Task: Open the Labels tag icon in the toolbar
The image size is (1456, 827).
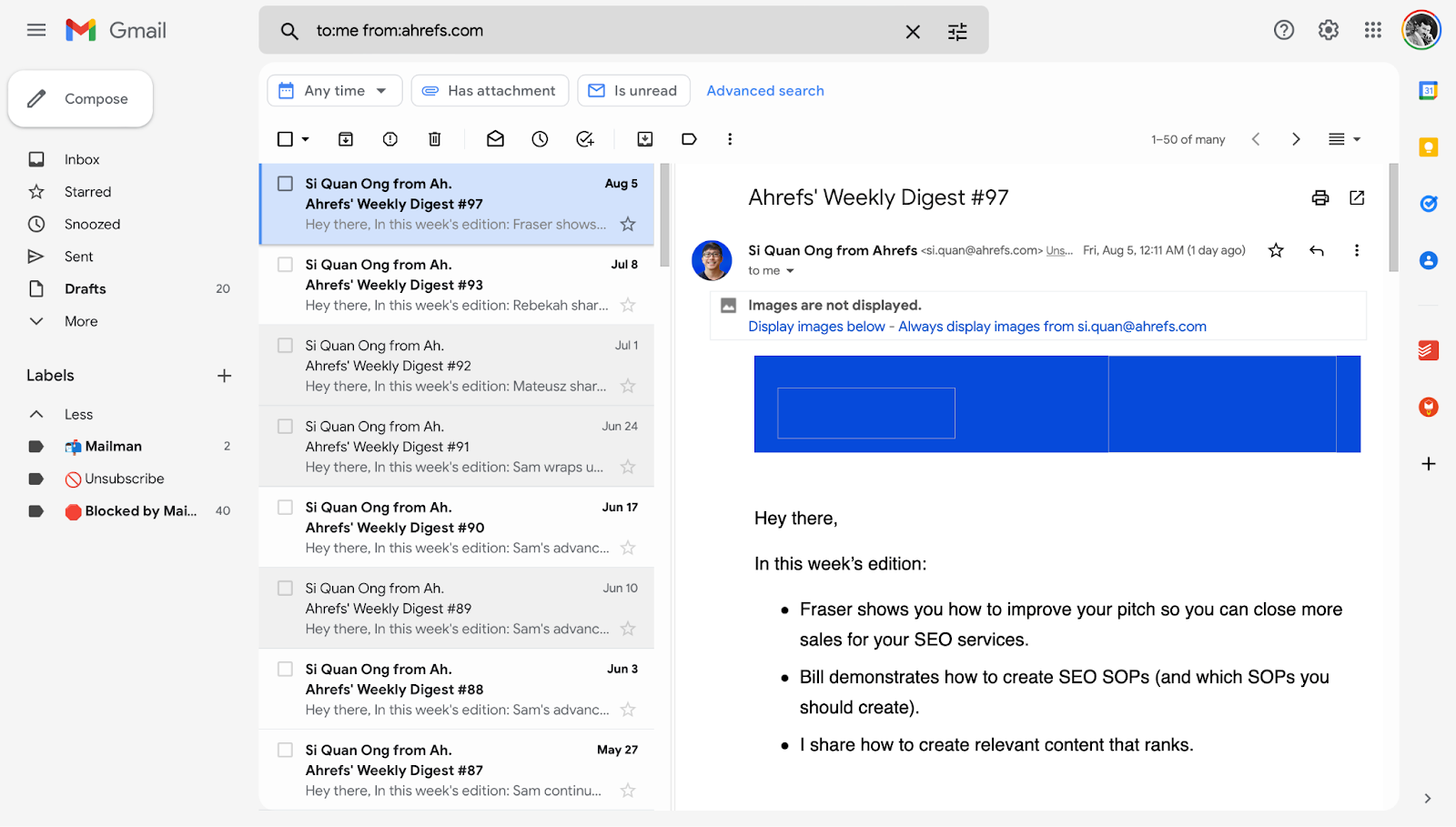Action: 690,139
